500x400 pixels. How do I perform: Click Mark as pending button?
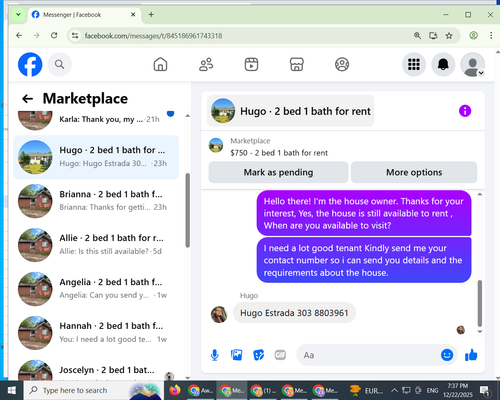[278, 172]
